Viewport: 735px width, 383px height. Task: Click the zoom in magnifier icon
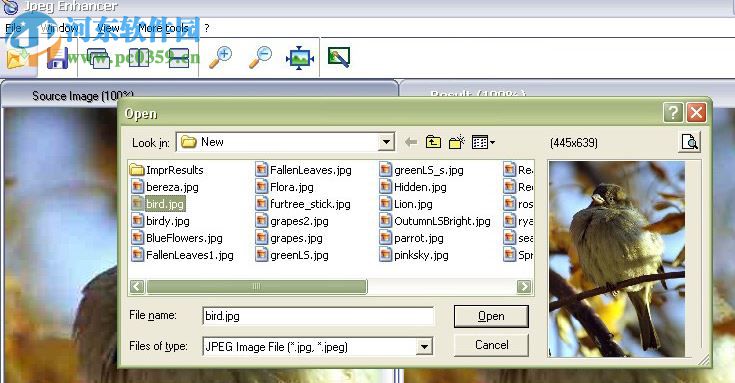[220, 58]
